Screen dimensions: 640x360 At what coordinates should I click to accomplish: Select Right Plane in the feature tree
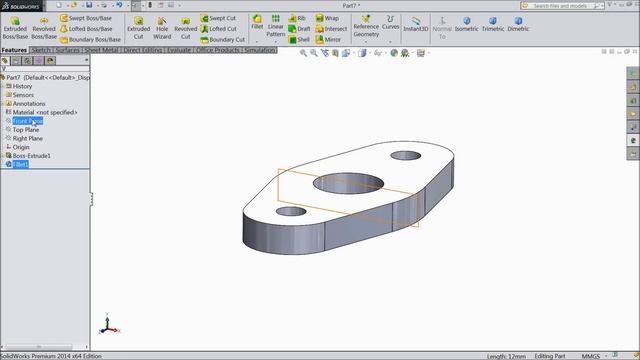coord(27,138)
